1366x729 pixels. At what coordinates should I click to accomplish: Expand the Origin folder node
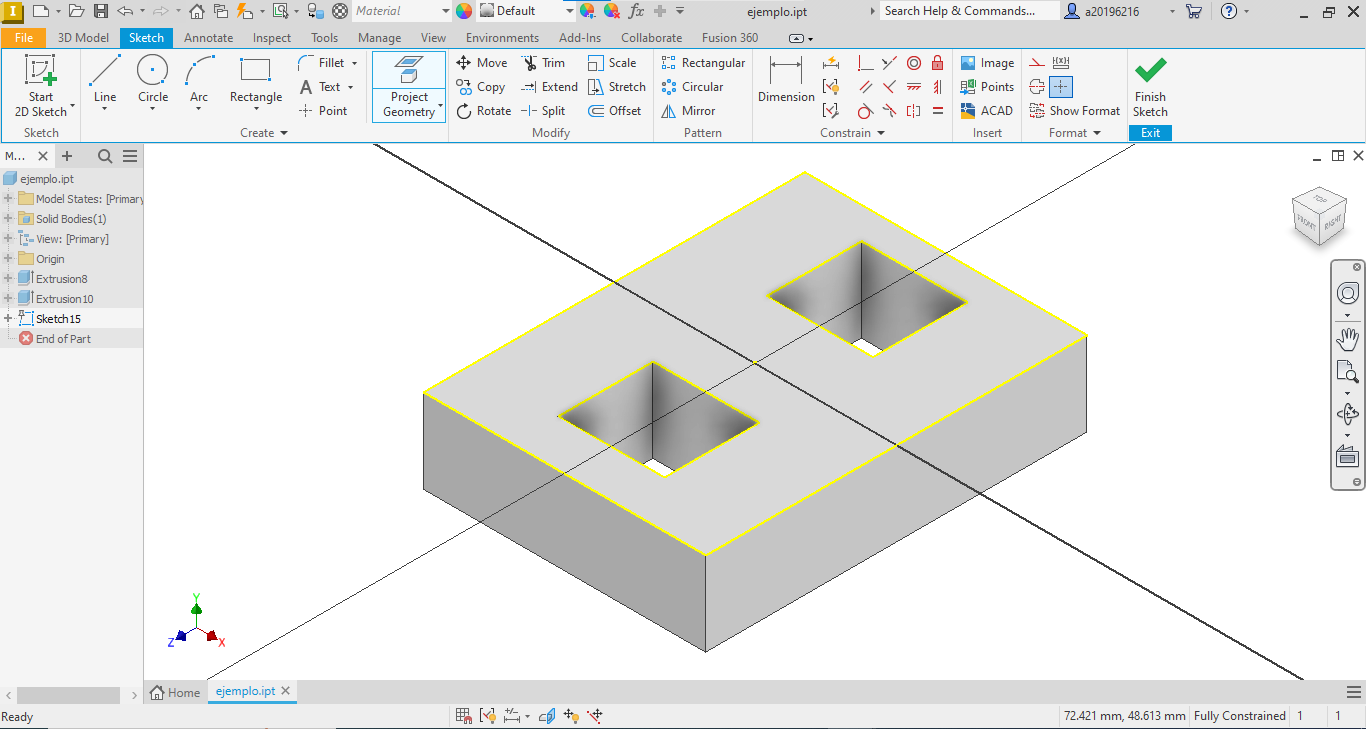(8, 259)
